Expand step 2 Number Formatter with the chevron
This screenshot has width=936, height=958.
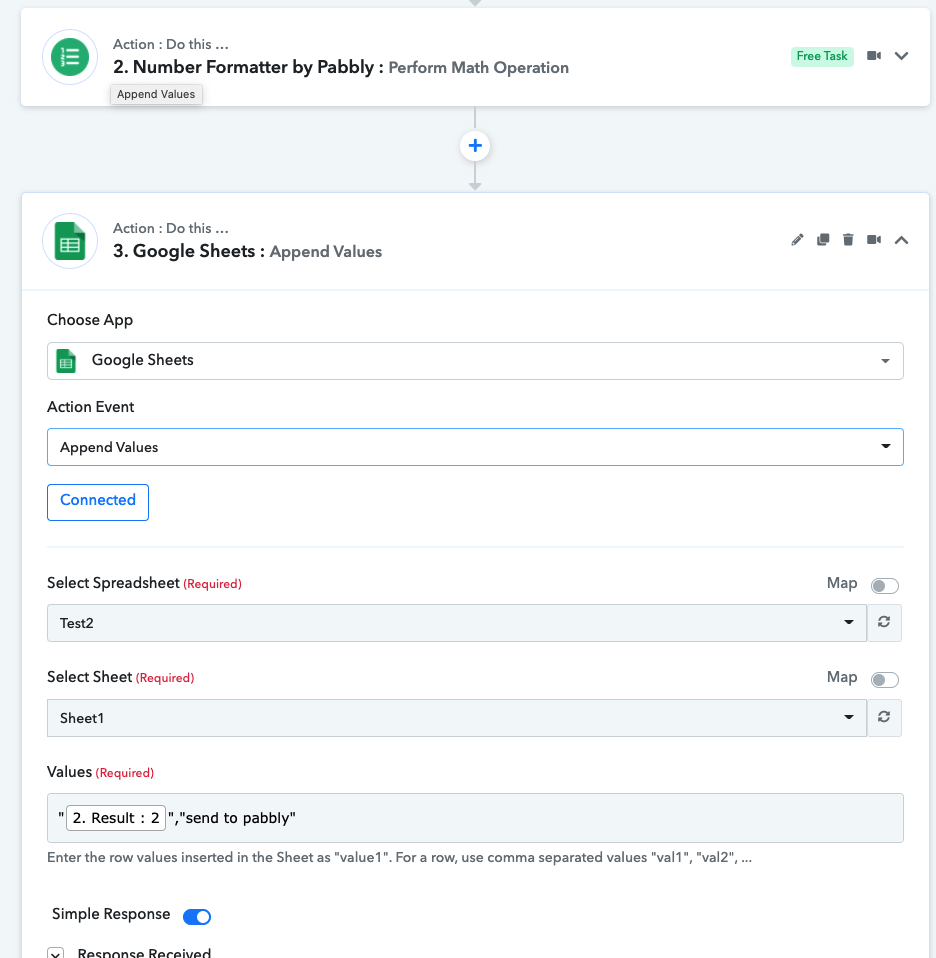click(901, 56)
